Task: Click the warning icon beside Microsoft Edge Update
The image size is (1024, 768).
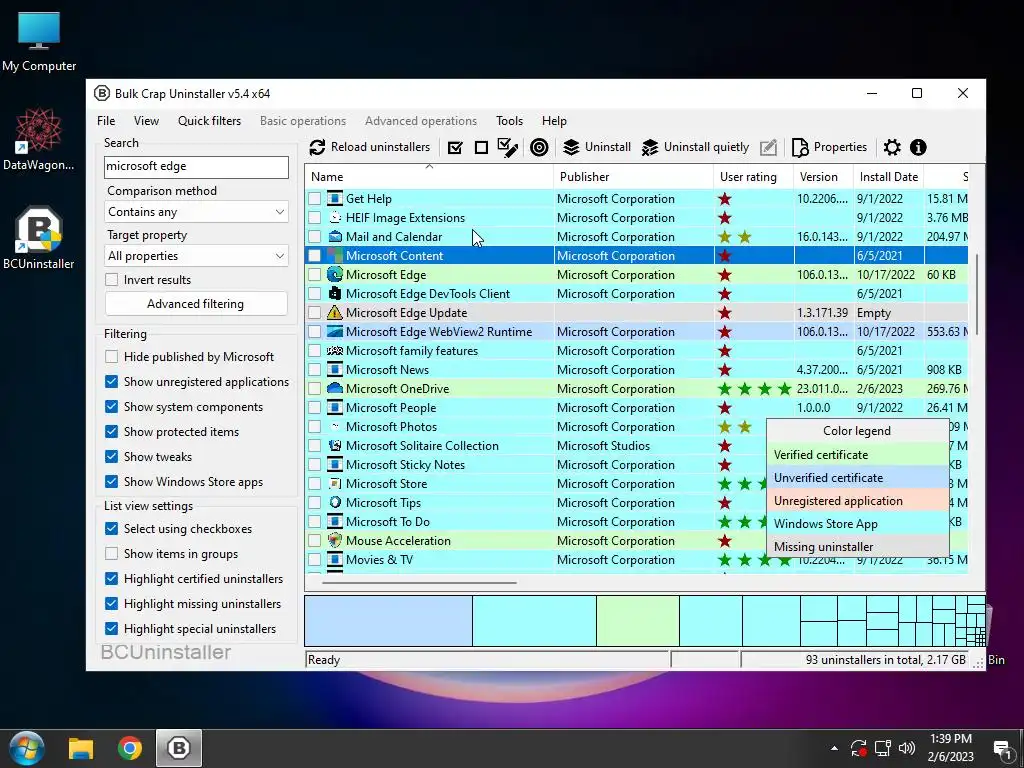Action: click(334, 313)
